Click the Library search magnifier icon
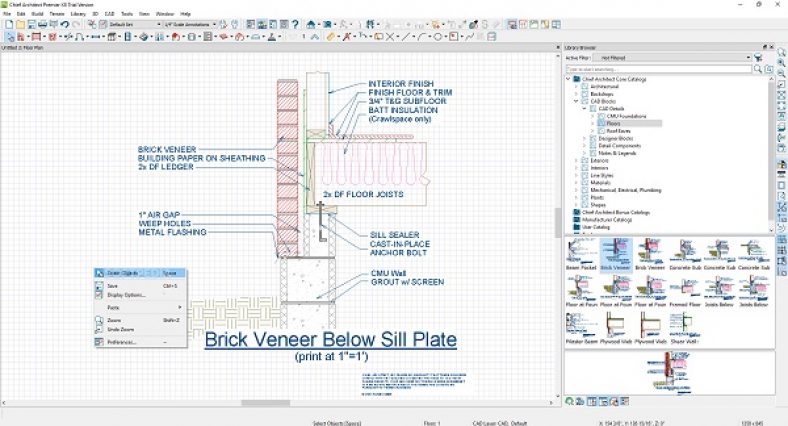The width and height of the screenshot is (788, 426). click(x=758, y=69)
